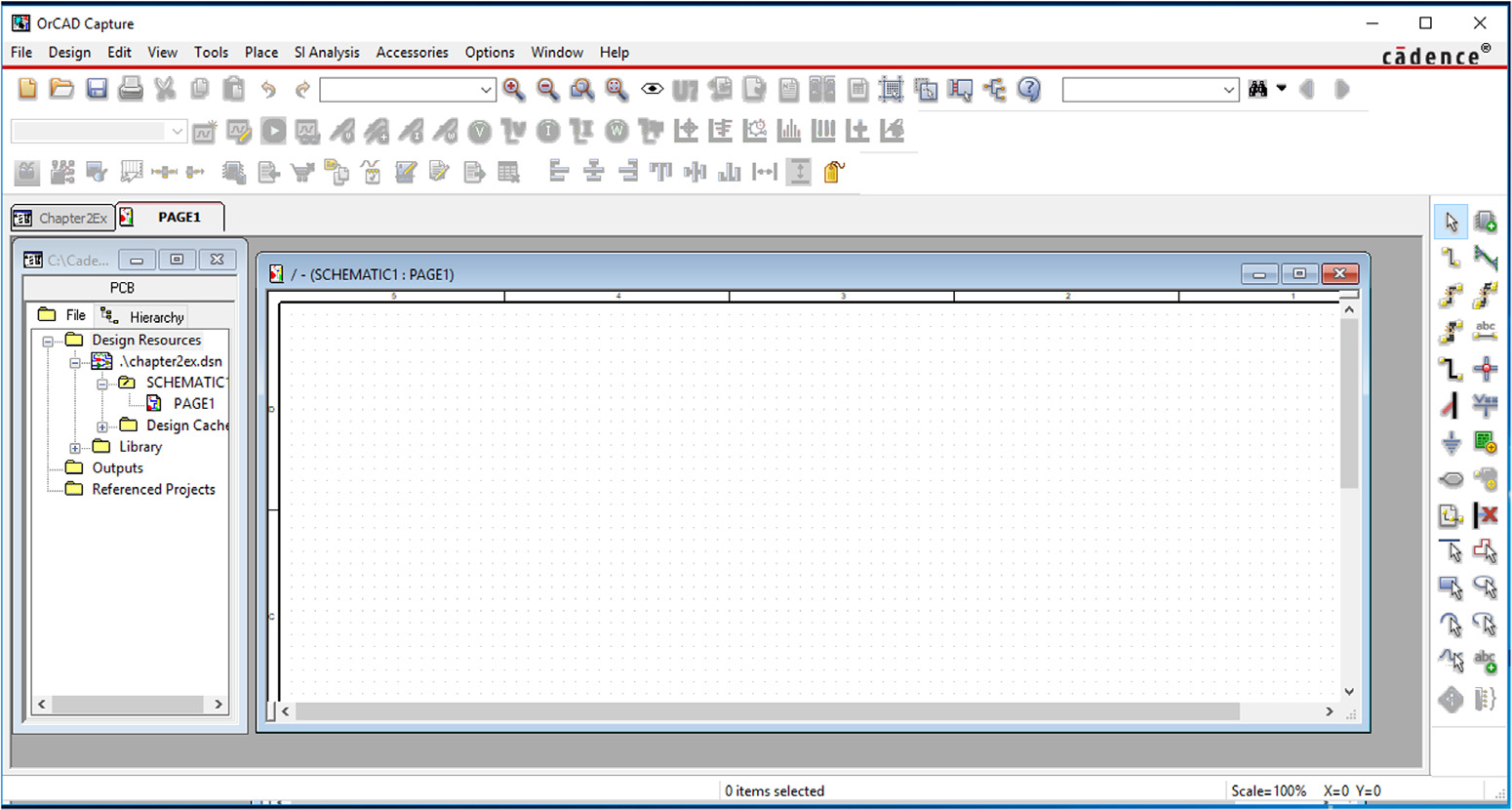Click the Print icon in the toolbar
Screen dimensions: 1512x810
(x=131, y=90)
